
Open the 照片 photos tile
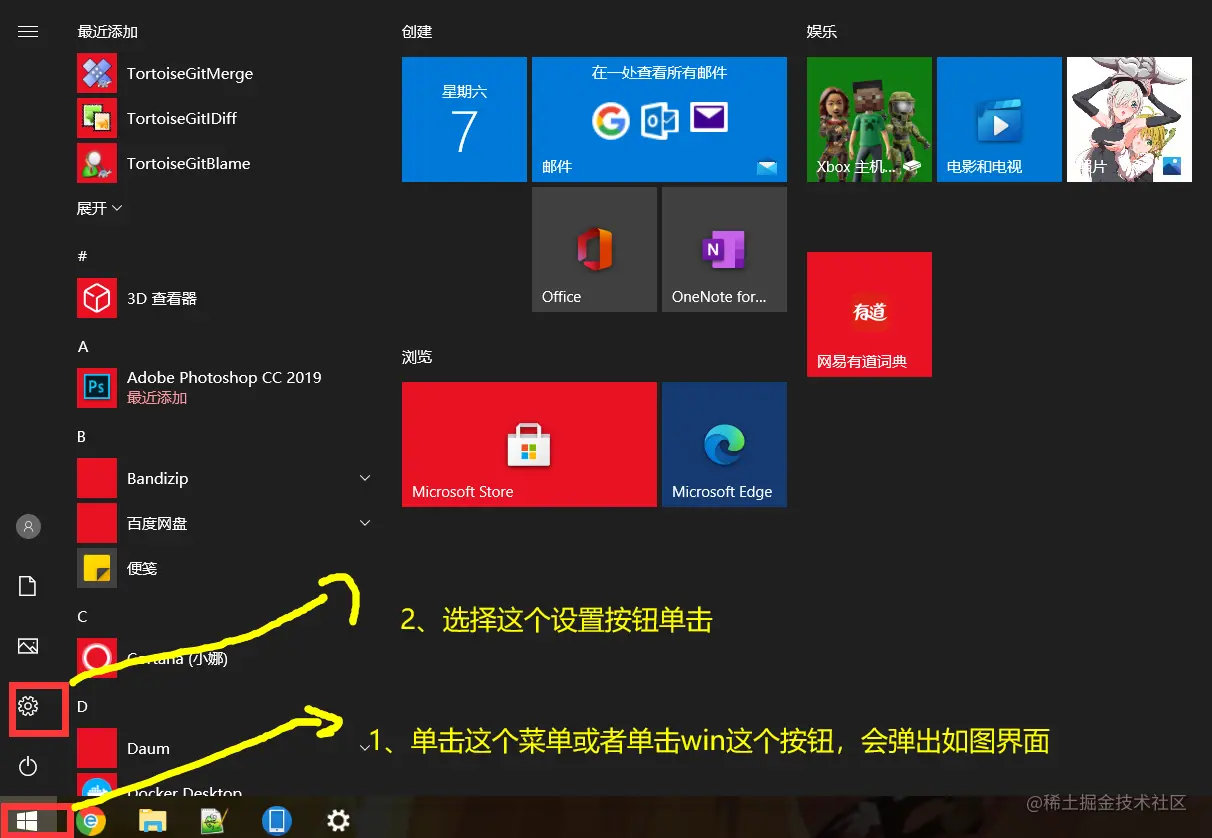(1129, 119)
